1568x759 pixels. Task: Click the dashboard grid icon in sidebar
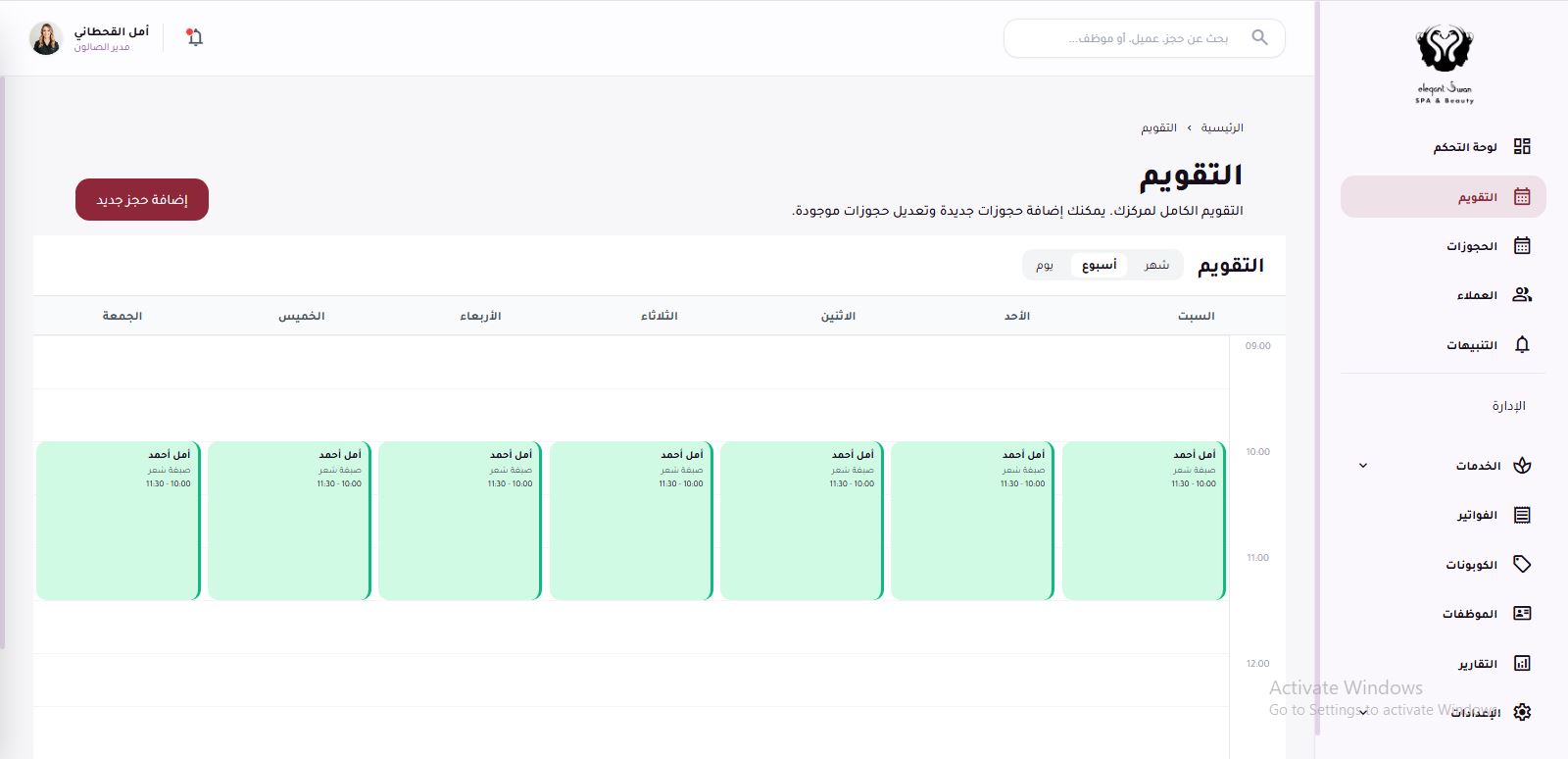coord(1521,146)
